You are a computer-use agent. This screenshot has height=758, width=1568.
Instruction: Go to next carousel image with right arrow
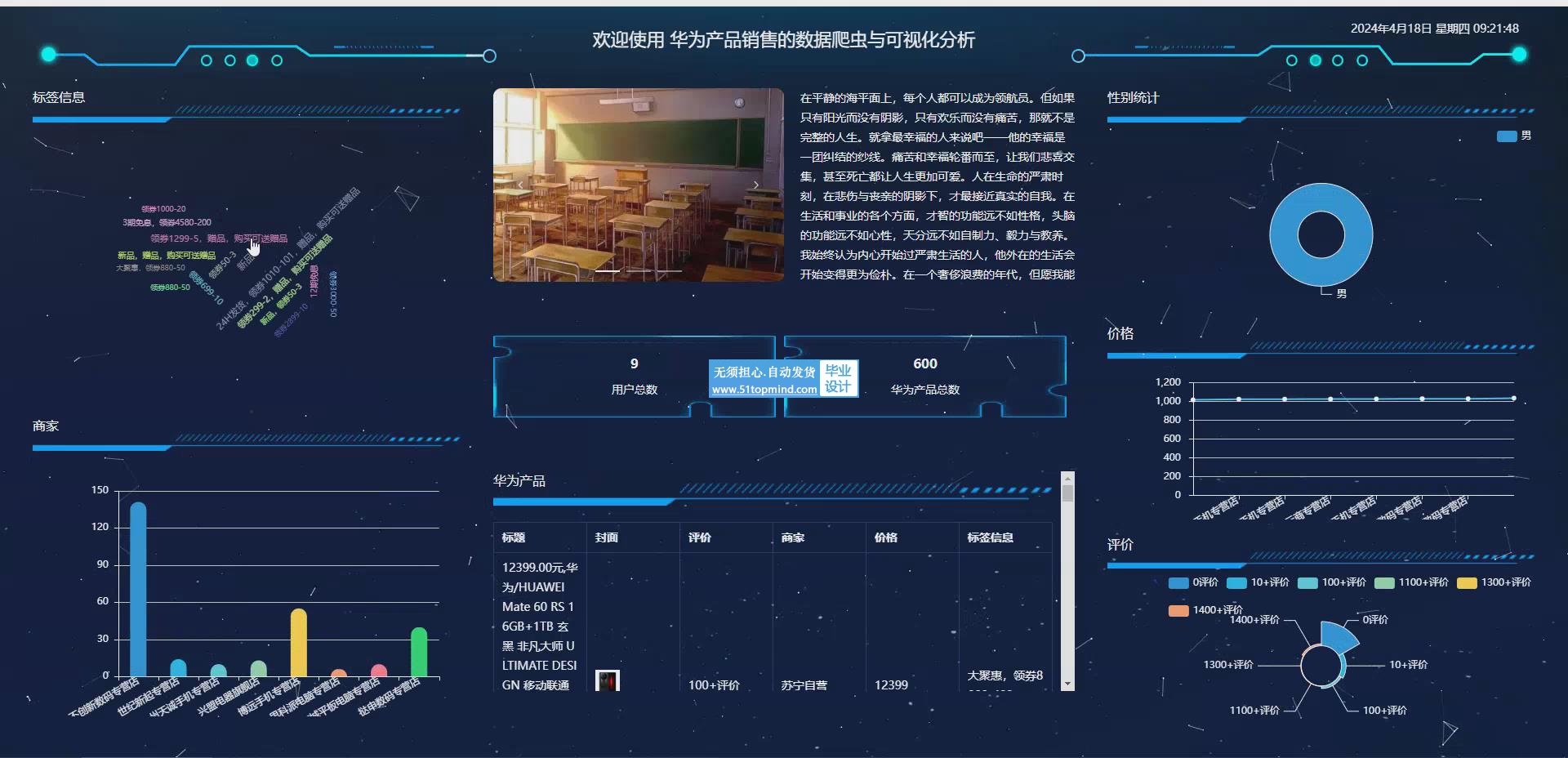point(756,185)
